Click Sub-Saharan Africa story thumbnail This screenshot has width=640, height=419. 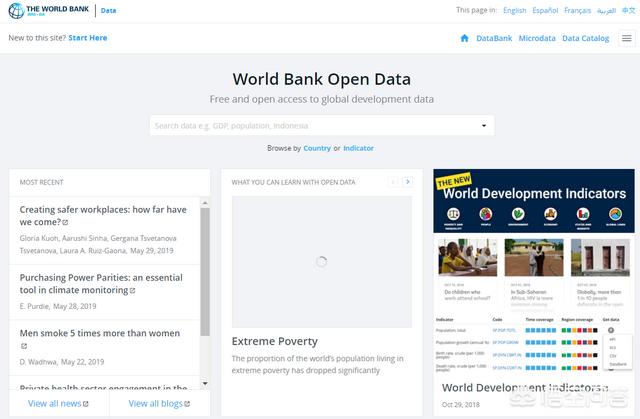[x=534, y=257]
